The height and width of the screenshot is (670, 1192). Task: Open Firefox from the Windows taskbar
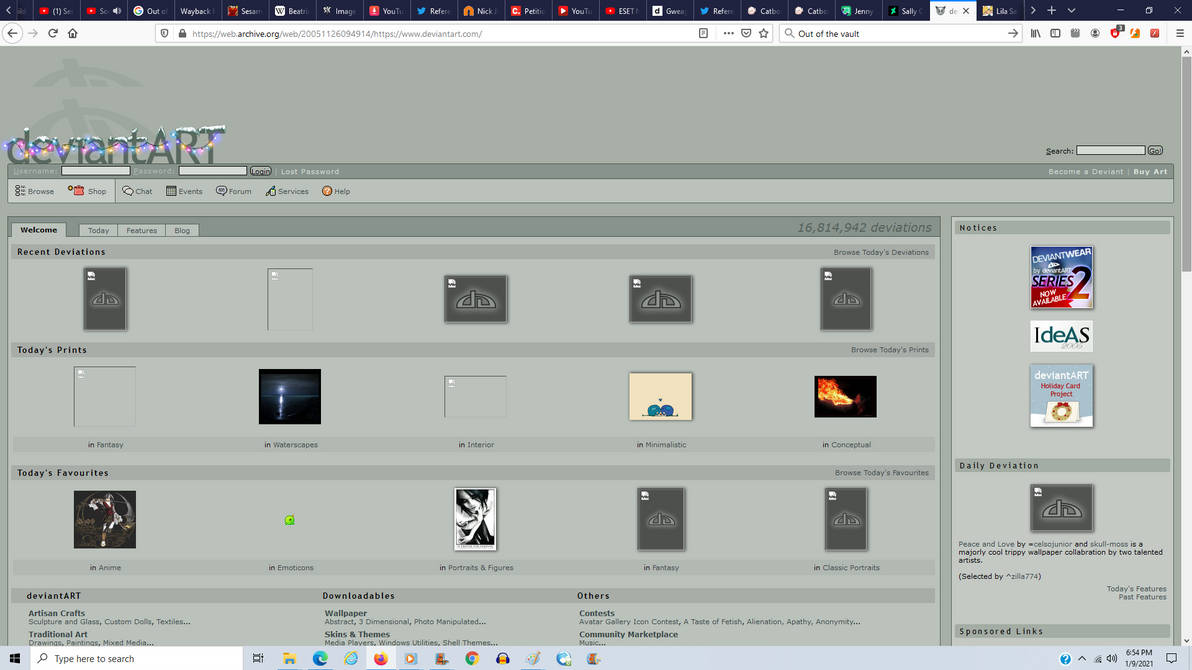(x=380, y=659)
